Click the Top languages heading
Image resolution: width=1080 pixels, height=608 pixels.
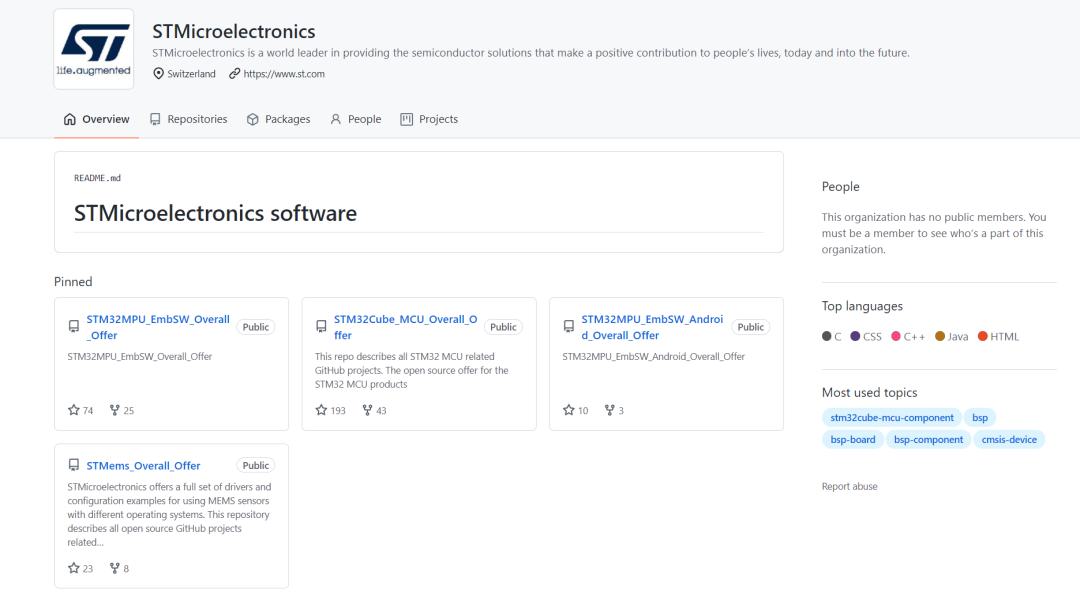click(862, 306)
